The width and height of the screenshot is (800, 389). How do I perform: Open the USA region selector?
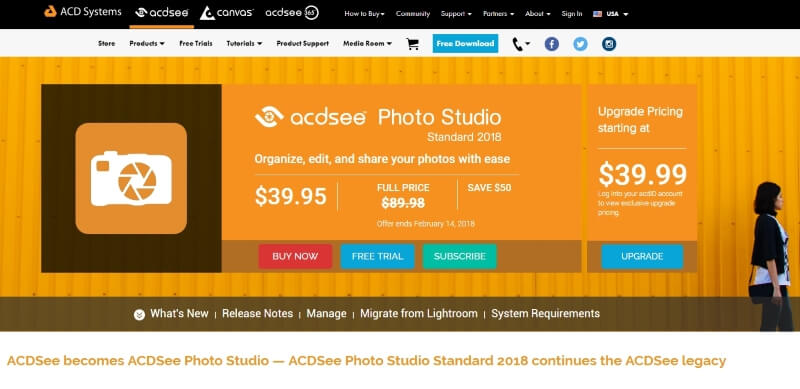[611, 14]
